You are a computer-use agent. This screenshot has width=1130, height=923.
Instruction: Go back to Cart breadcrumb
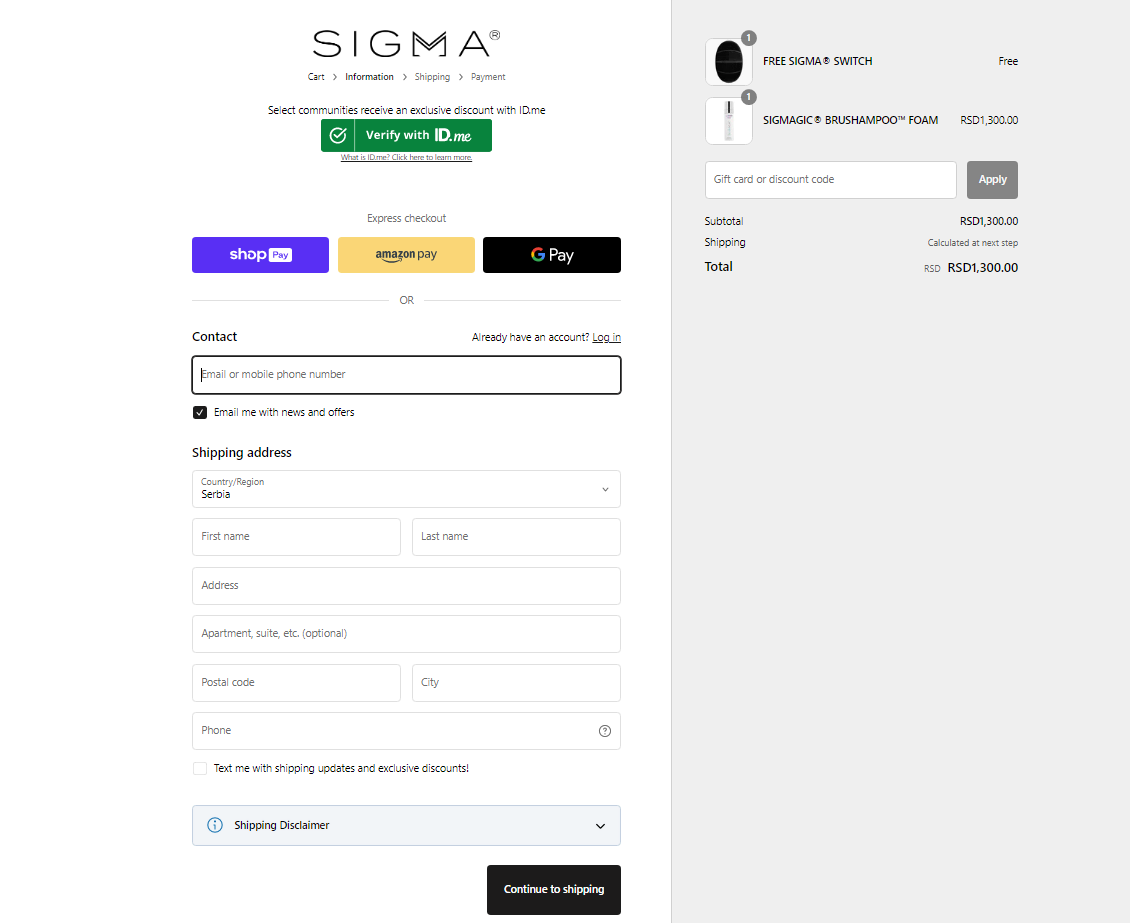[x=316, y=77]
